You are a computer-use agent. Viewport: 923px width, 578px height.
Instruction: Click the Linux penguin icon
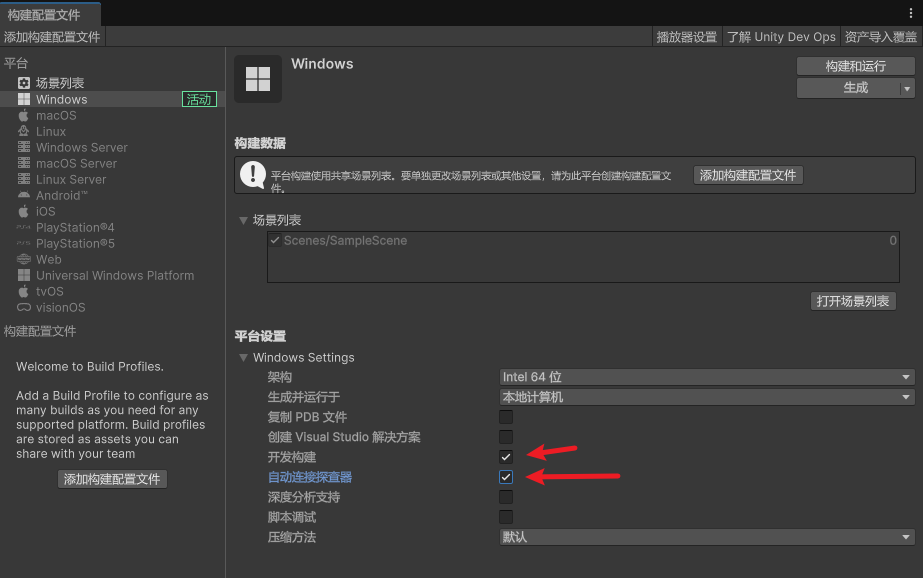(24, 131)
